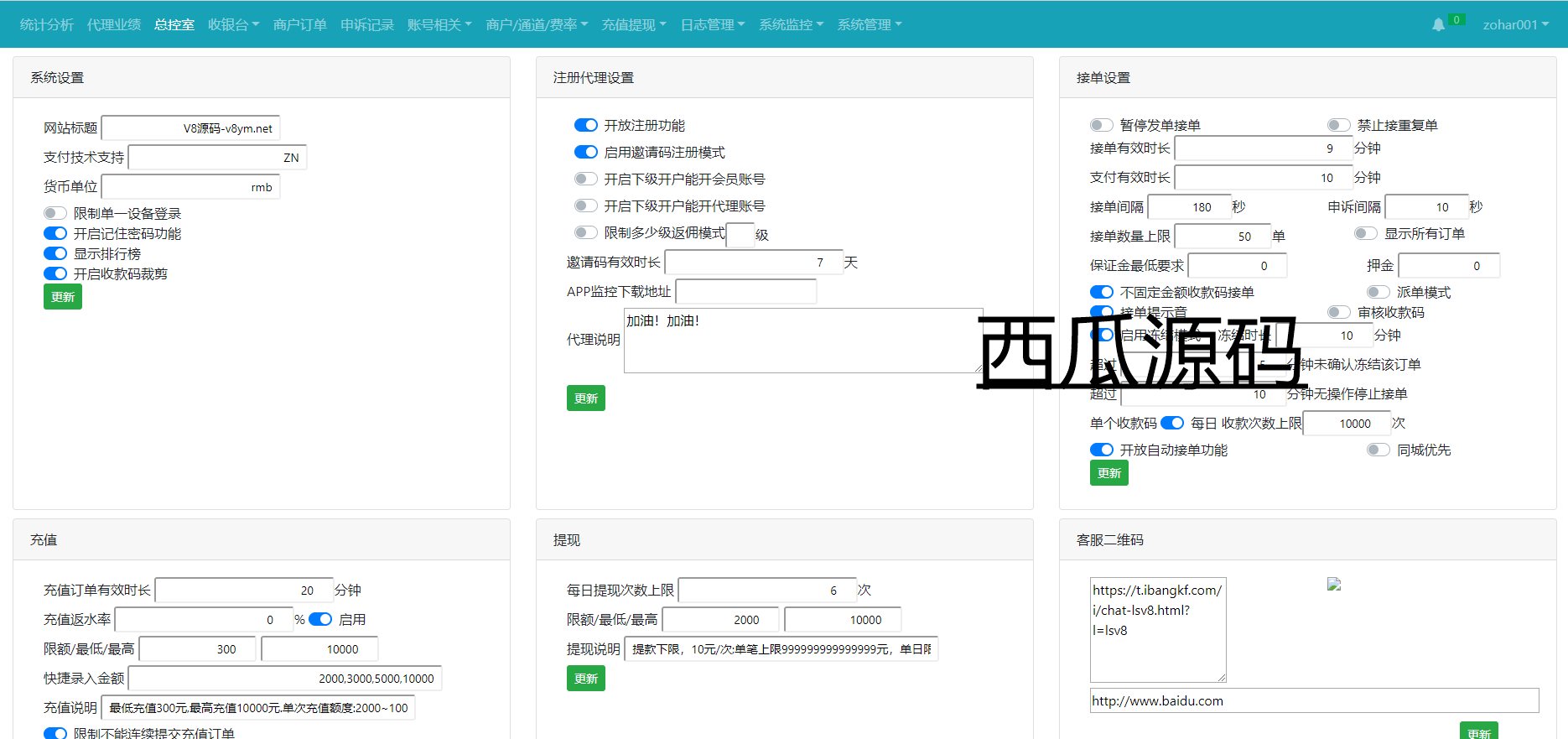Viewport: 1568px width, 739px height.
Task: Disable 开启记住密码功能 switch
Action: tap(55, 233)
